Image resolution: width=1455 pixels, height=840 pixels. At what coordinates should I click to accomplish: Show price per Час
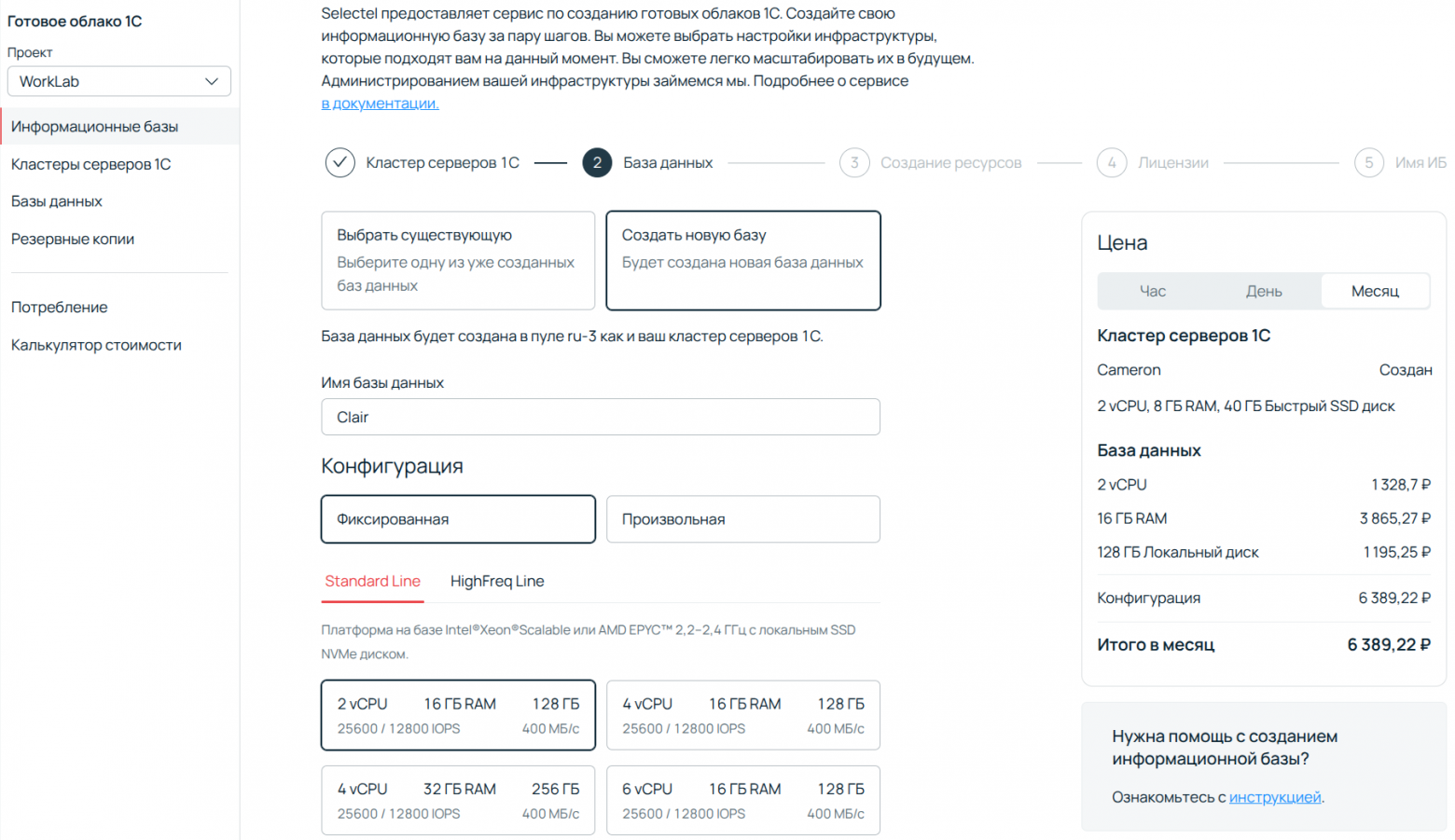click(1152, 291)
